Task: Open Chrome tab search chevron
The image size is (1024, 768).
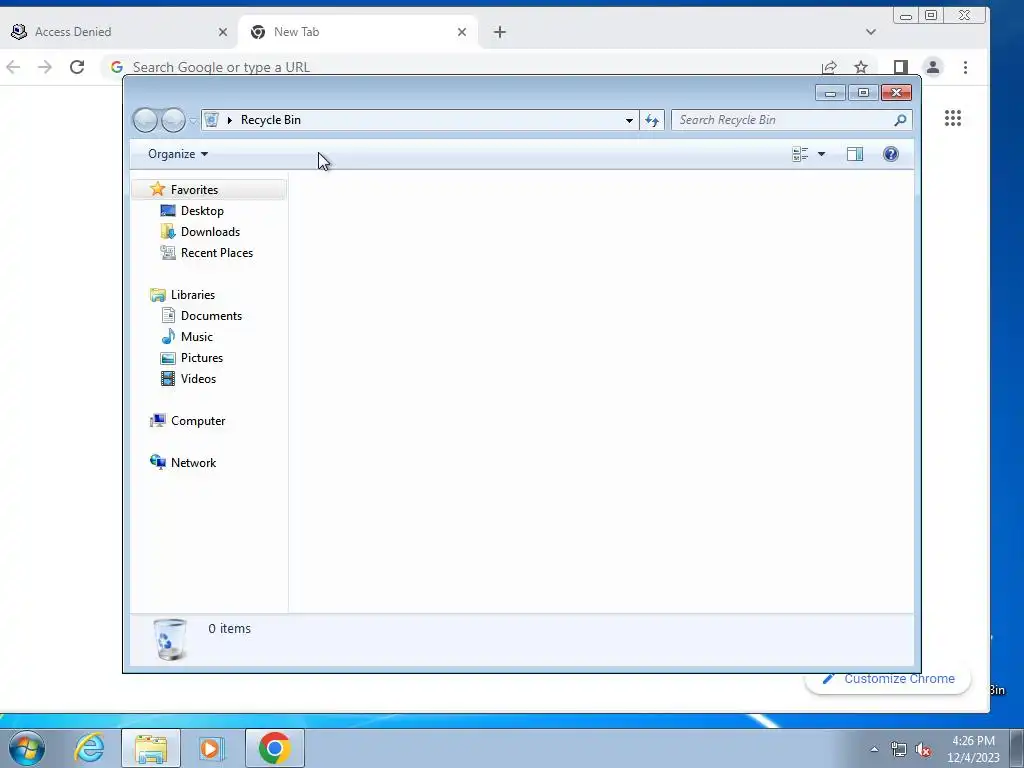Action: tap(871, 32)
